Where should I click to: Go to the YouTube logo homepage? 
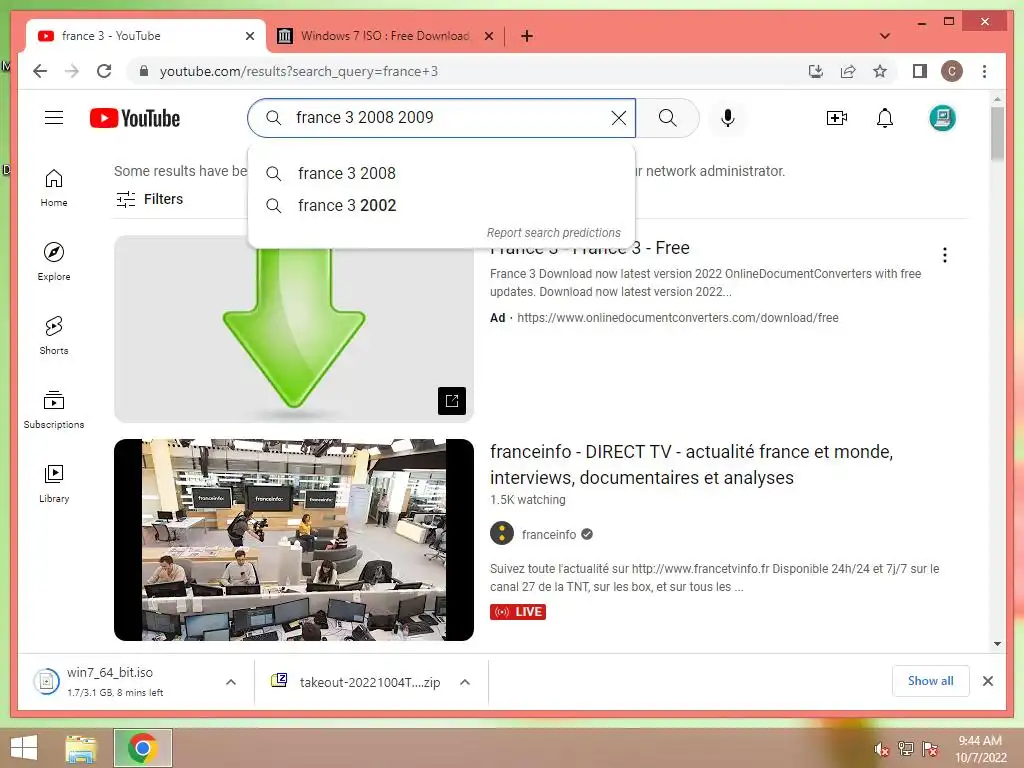pos(135,118)
